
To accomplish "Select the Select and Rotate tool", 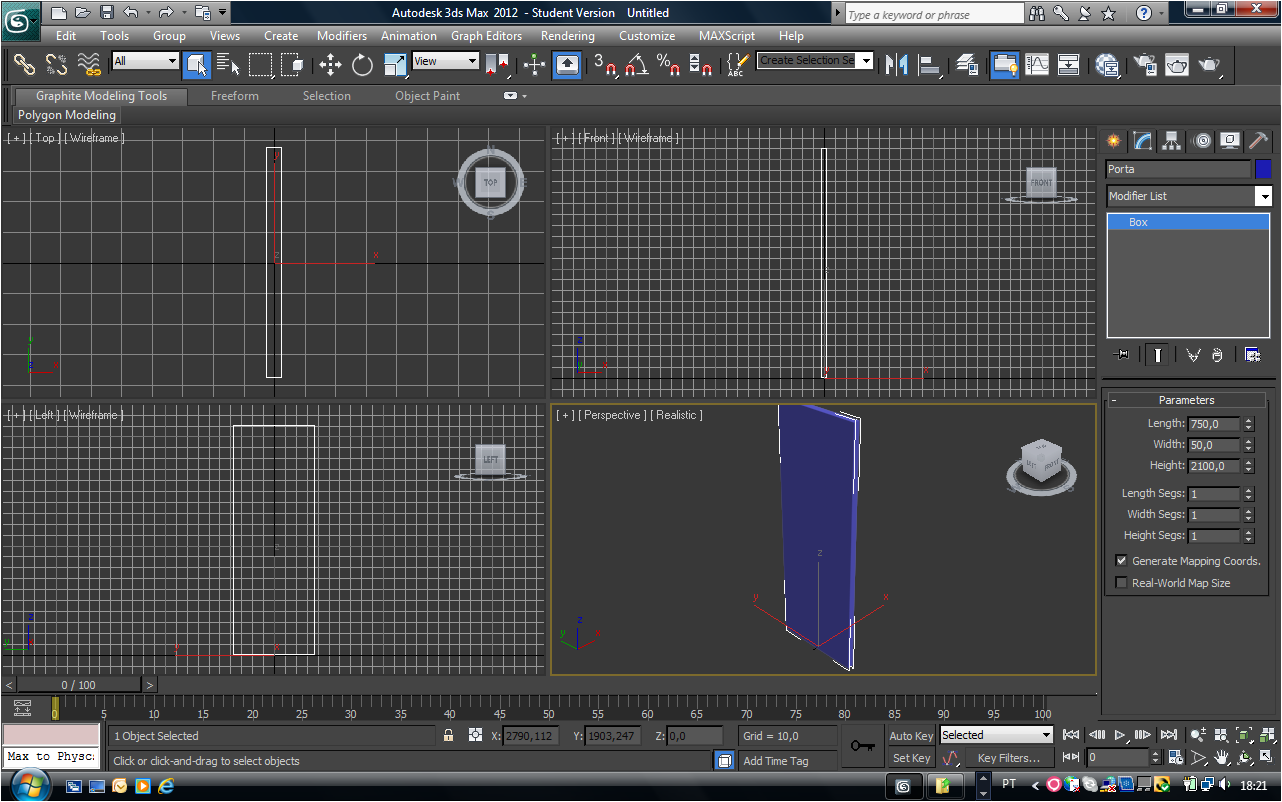I will pos(362,65).
